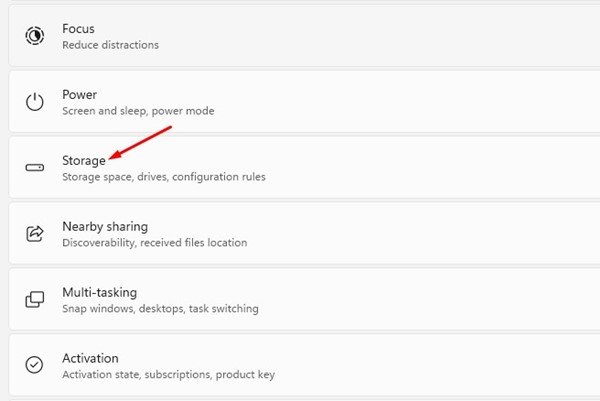Select the Multi-tasking title
600x401 pixels.
[x=99, y=292]
